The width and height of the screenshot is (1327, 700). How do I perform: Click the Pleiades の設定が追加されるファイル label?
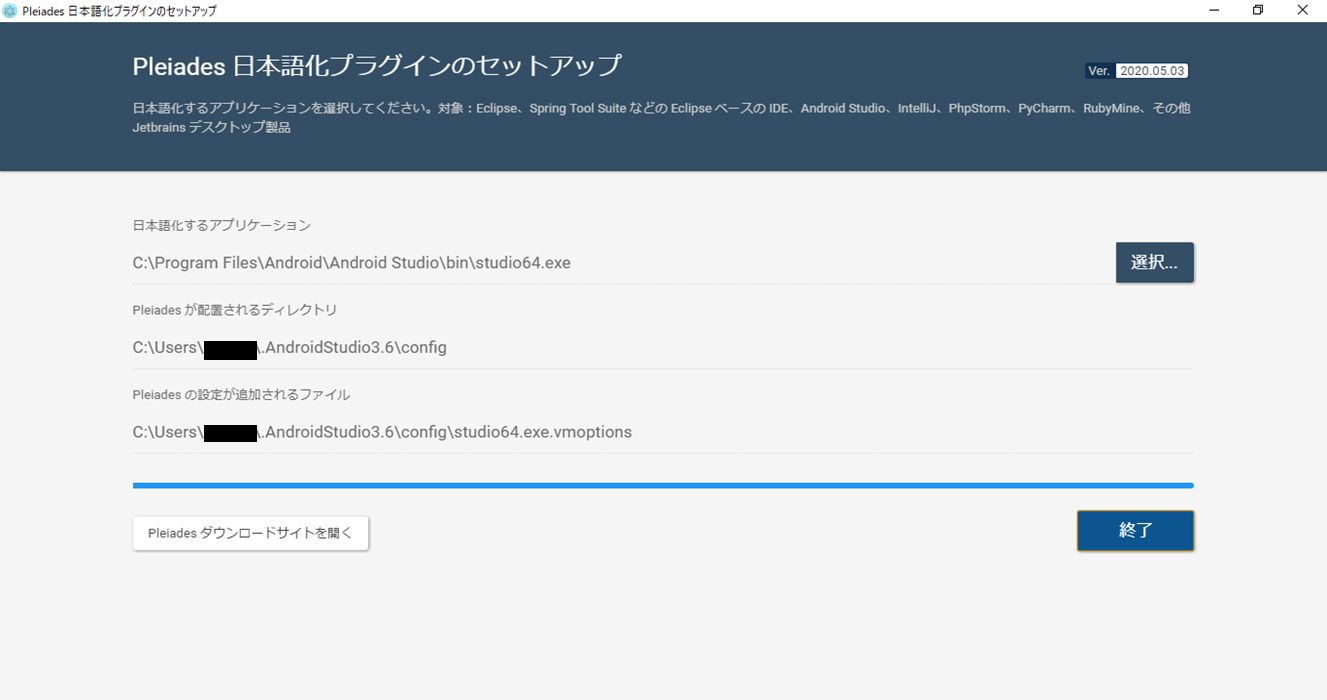tap(241, 395)
